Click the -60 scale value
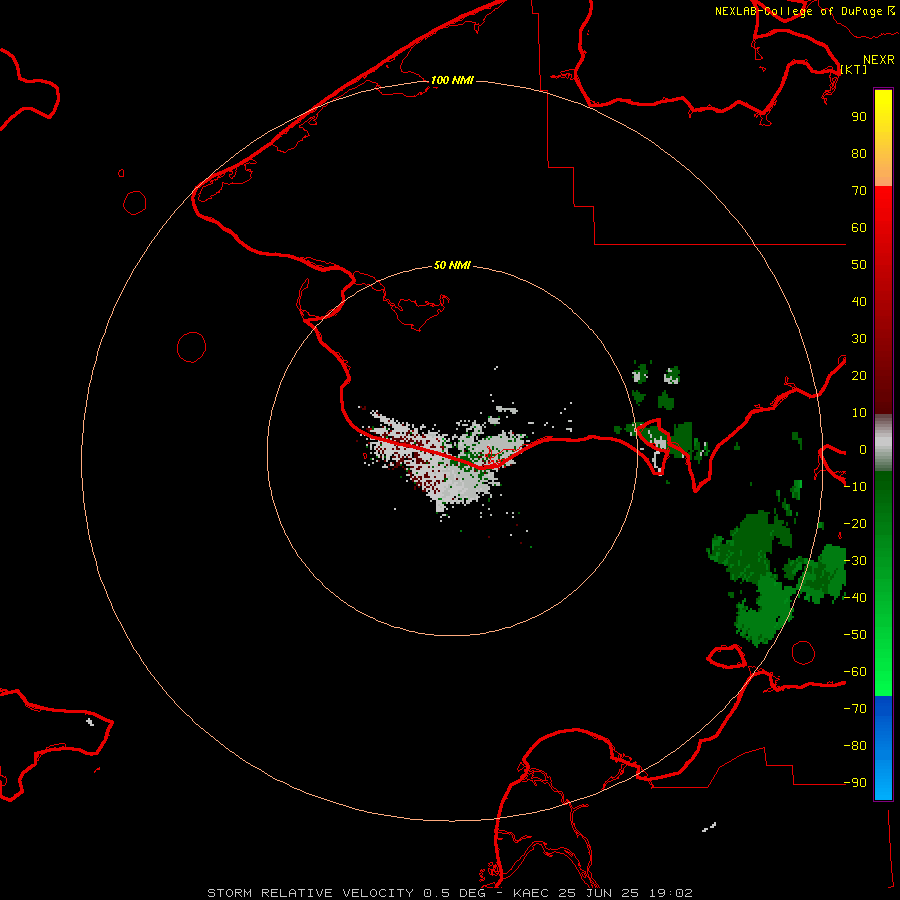Image resolution: width=900 pixels, height=900 pixels. click(x=855, y=672)
